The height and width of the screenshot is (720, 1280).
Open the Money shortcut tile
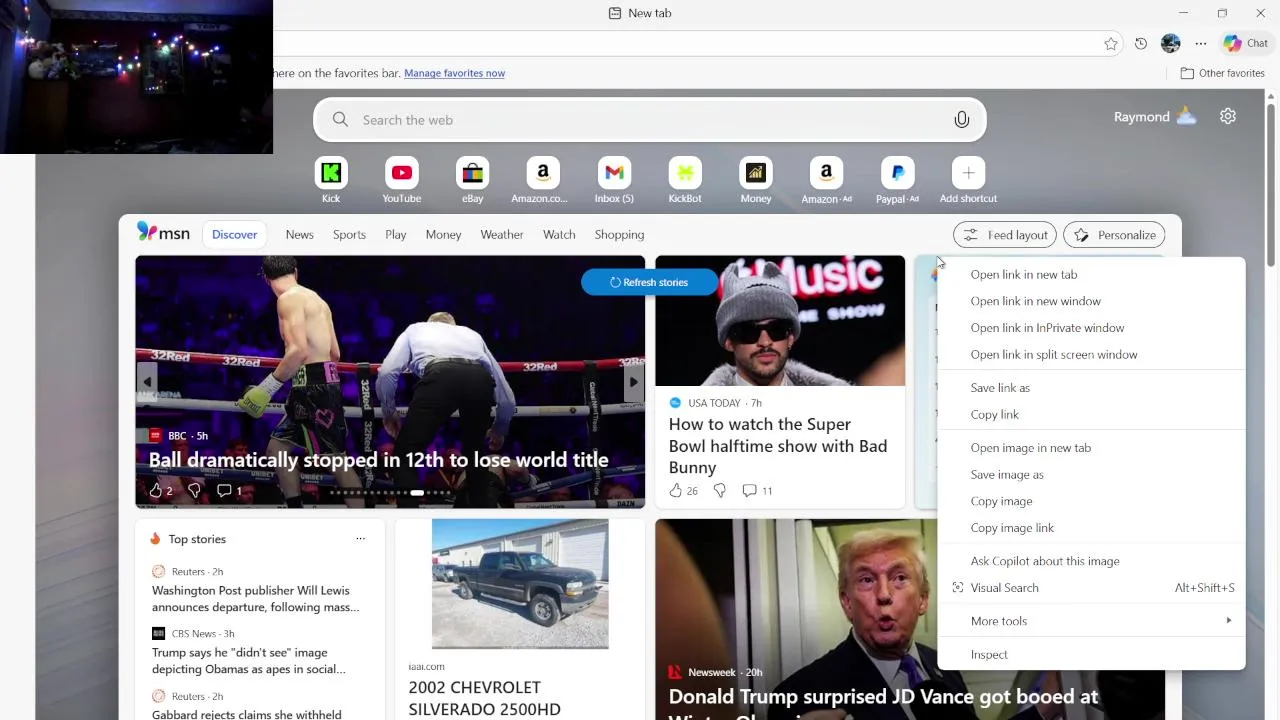coord(756,173)
